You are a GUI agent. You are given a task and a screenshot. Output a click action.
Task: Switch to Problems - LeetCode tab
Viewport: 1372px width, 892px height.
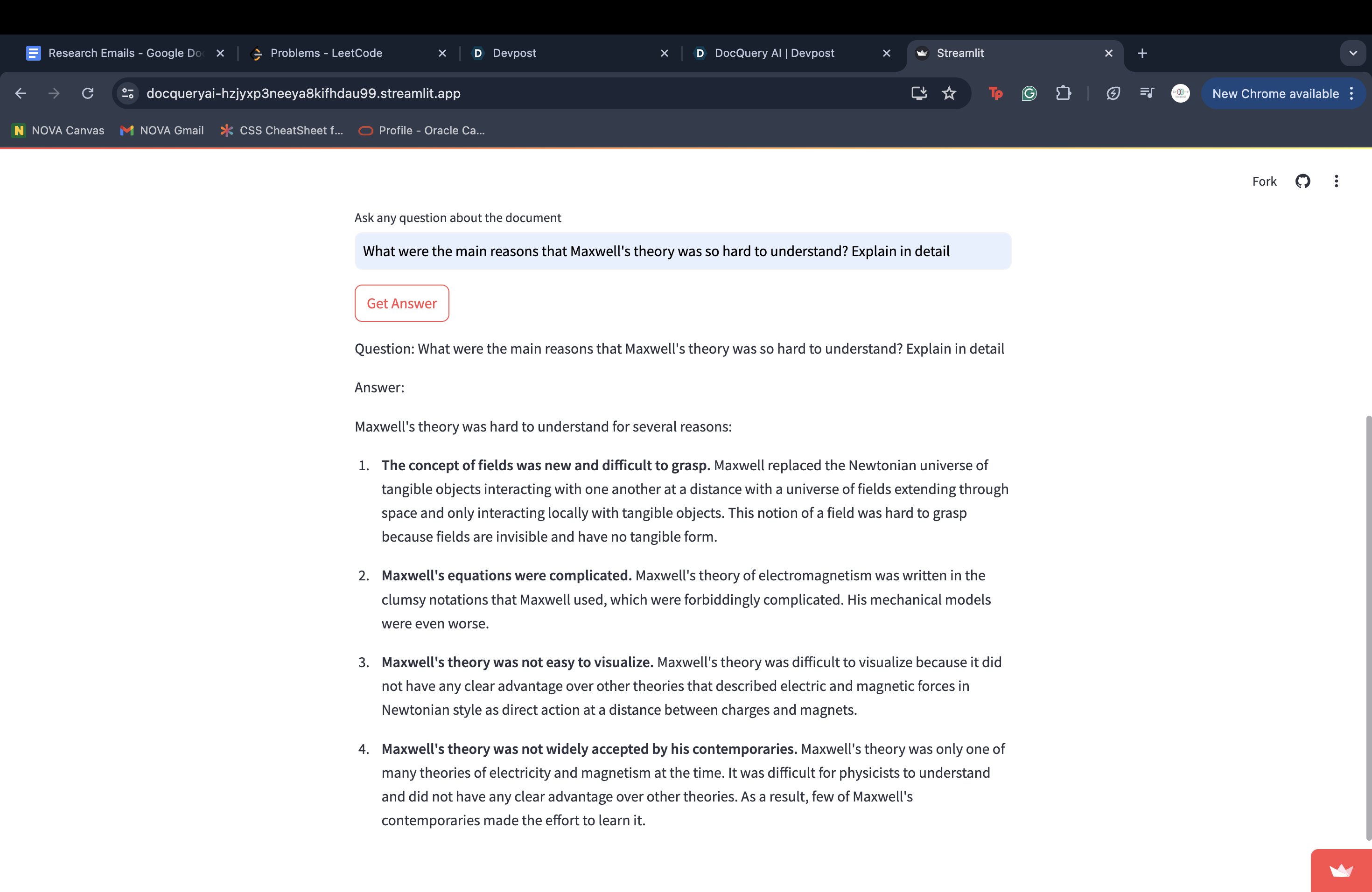(x=326, y=53)
